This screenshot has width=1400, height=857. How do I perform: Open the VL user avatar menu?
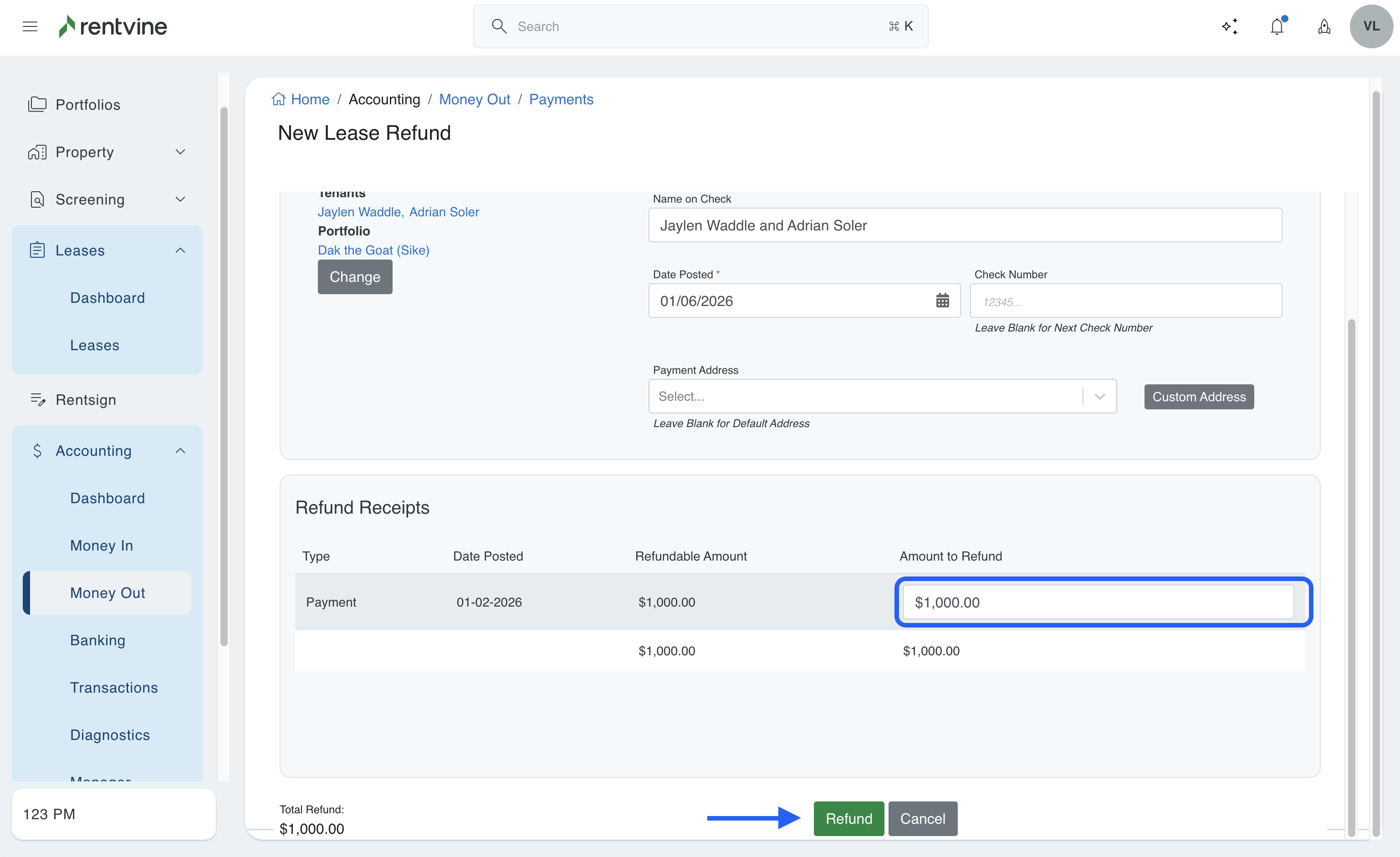tap(1370, 26)
